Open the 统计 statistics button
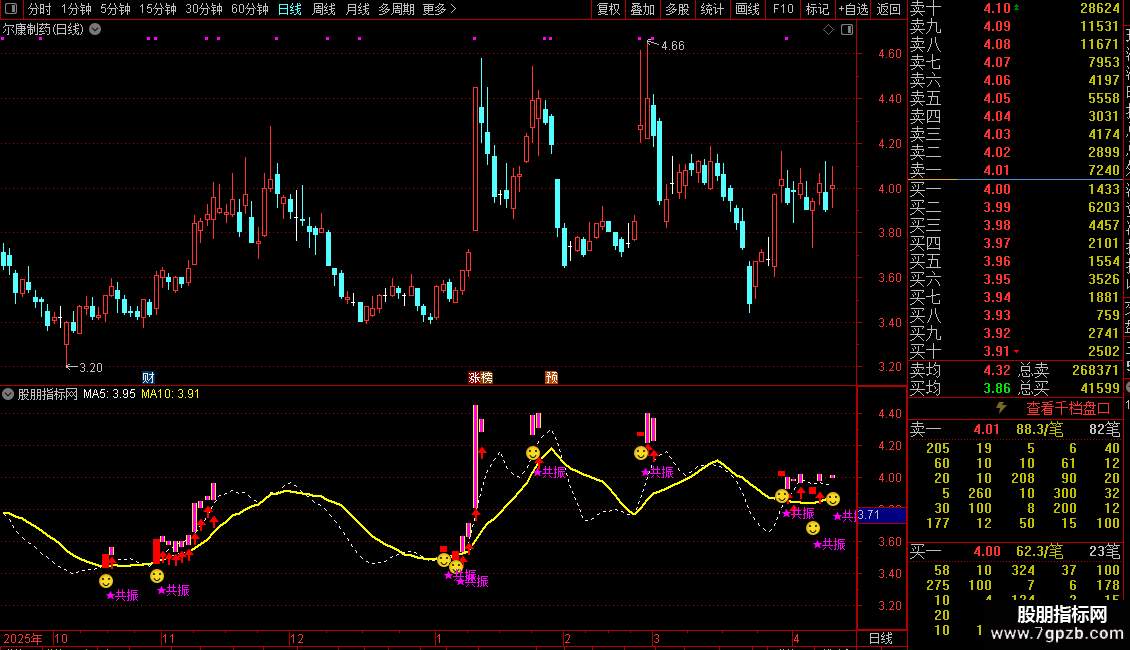This screenshot has width=1130, height=650. pyautogui.click(x=712, y=9)
